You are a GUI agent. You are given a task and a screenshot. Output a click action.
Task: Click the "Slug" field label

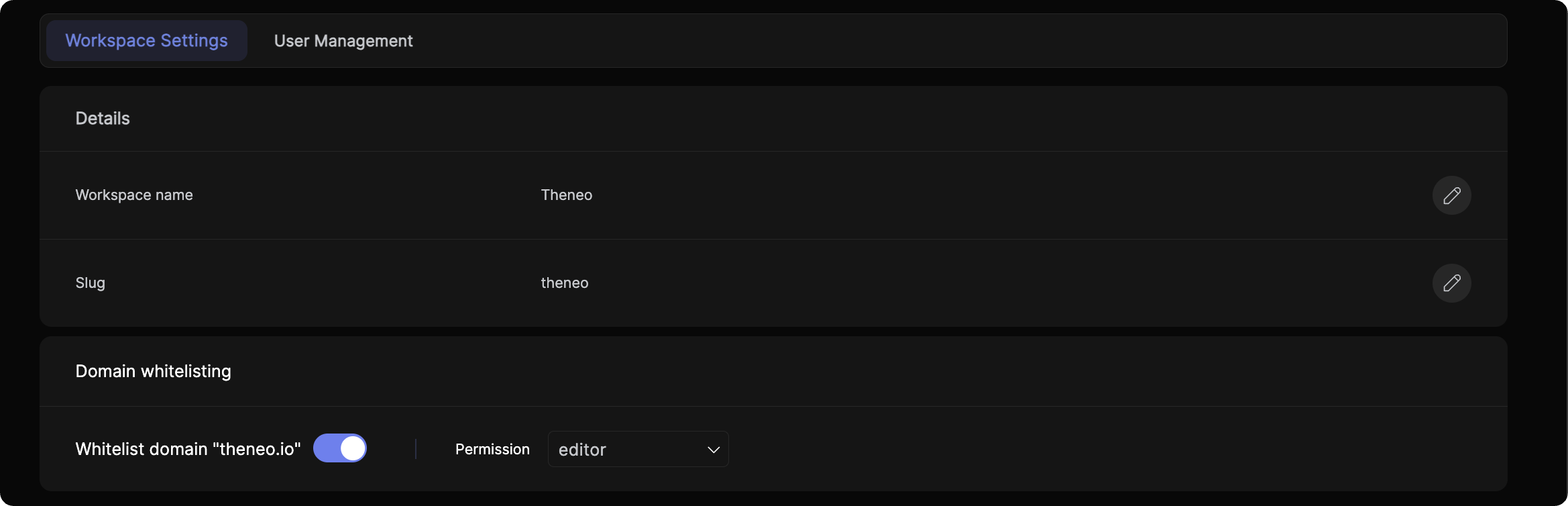[91, 283]
